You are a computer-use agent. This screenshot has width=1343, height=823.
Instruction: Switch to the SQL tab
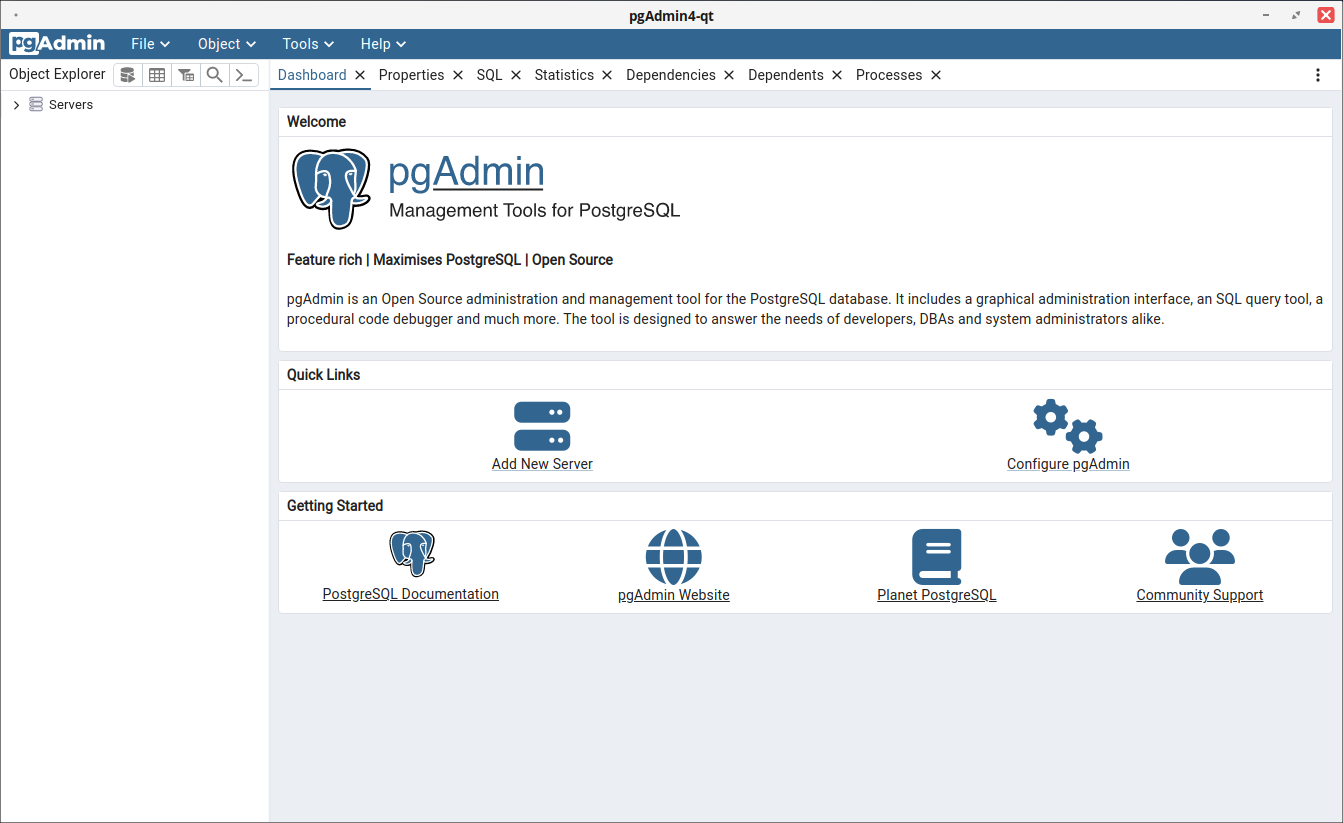pyautogui.click(x=490, y=75)
